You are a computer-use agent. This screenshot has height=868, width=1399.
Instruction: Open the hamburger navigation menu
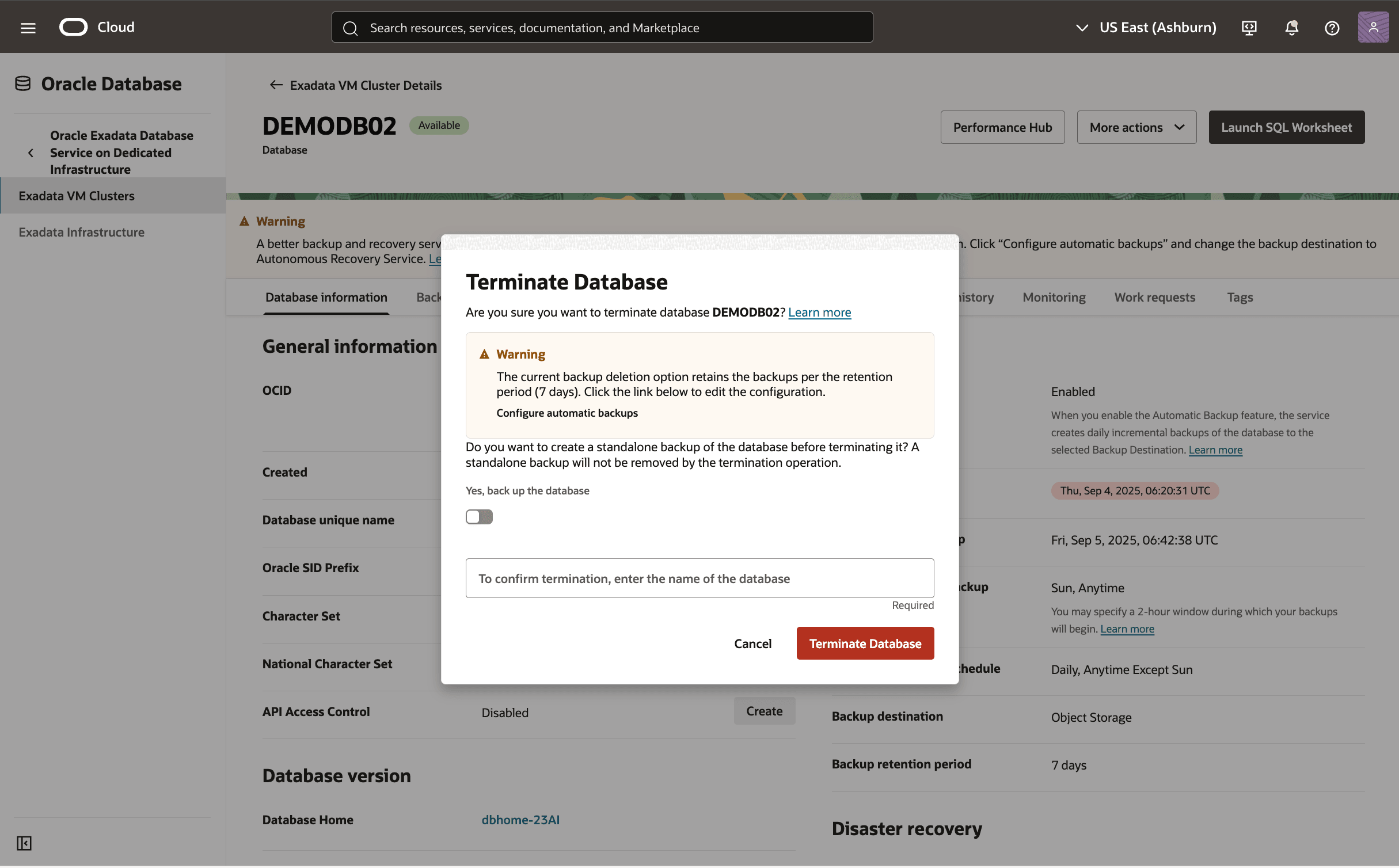28,28
